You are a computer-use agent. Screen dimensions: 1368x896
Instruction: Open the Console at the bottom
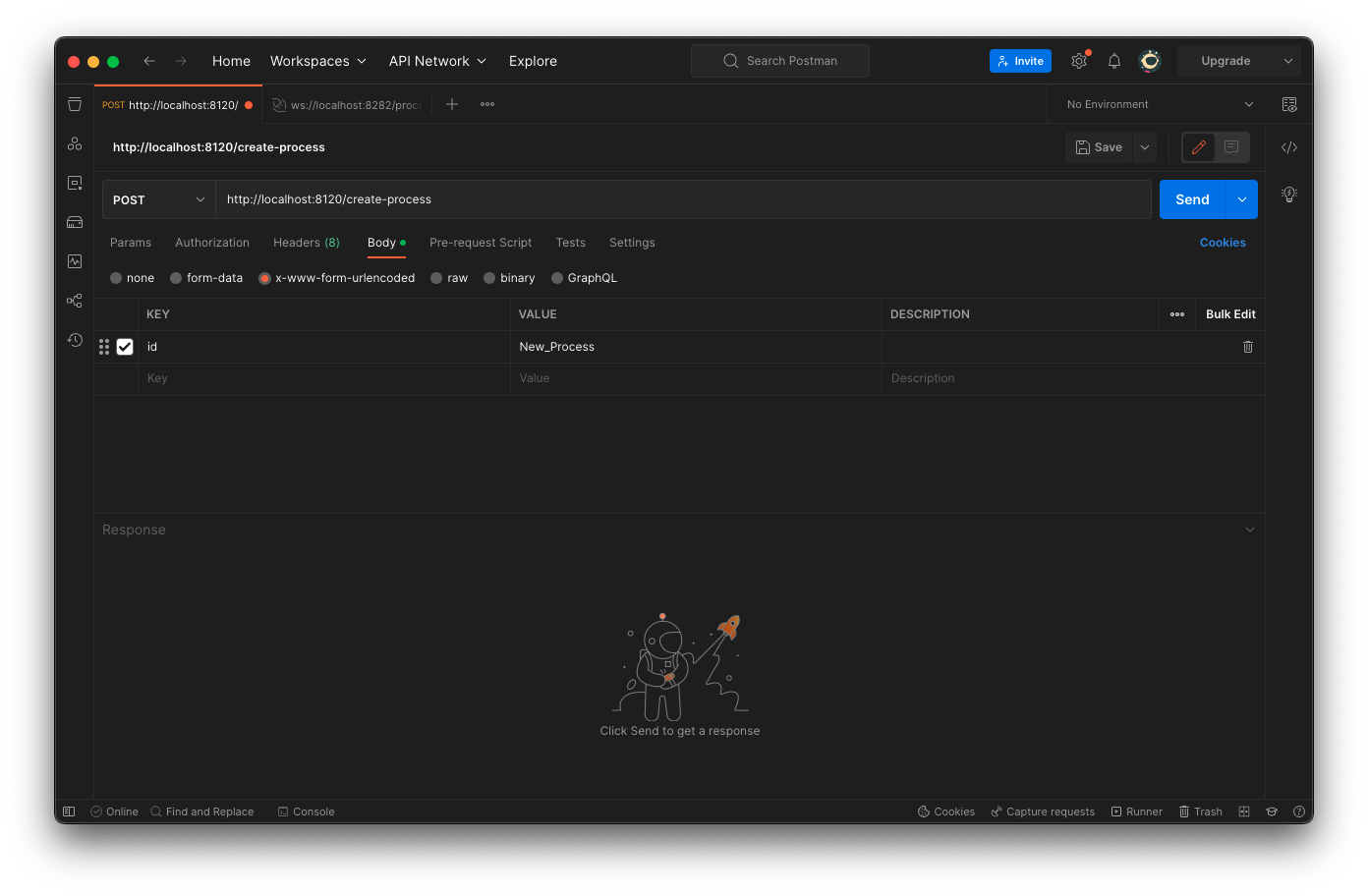306,812
